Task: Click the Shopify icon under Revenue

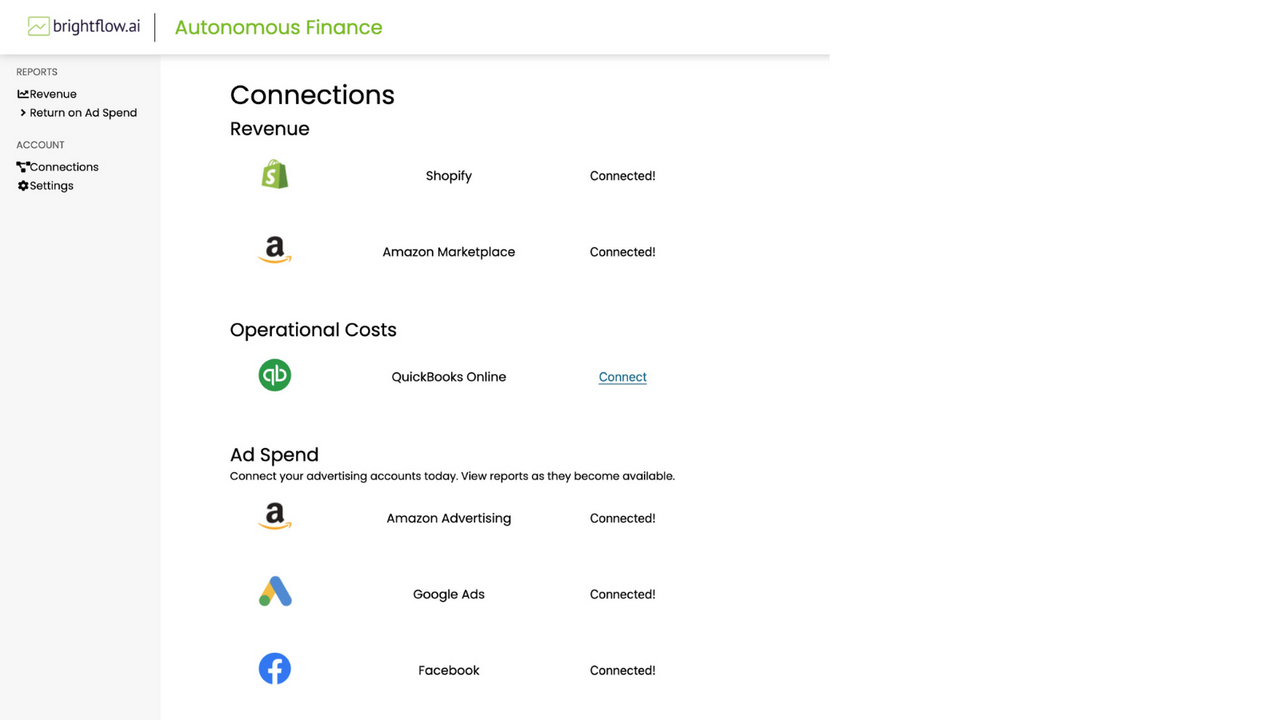Action: tap(274, 173)
